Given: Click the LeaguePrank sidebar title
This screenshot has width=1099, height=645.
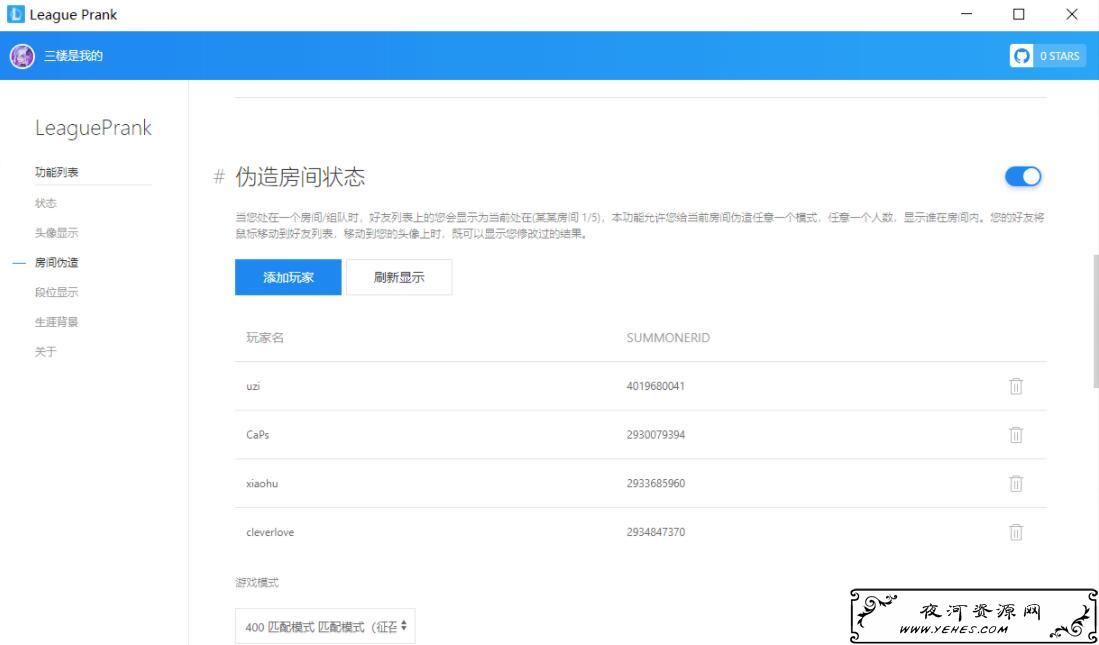Looking at the screenshot, I should pyautogui.click(x=93, y=128).
